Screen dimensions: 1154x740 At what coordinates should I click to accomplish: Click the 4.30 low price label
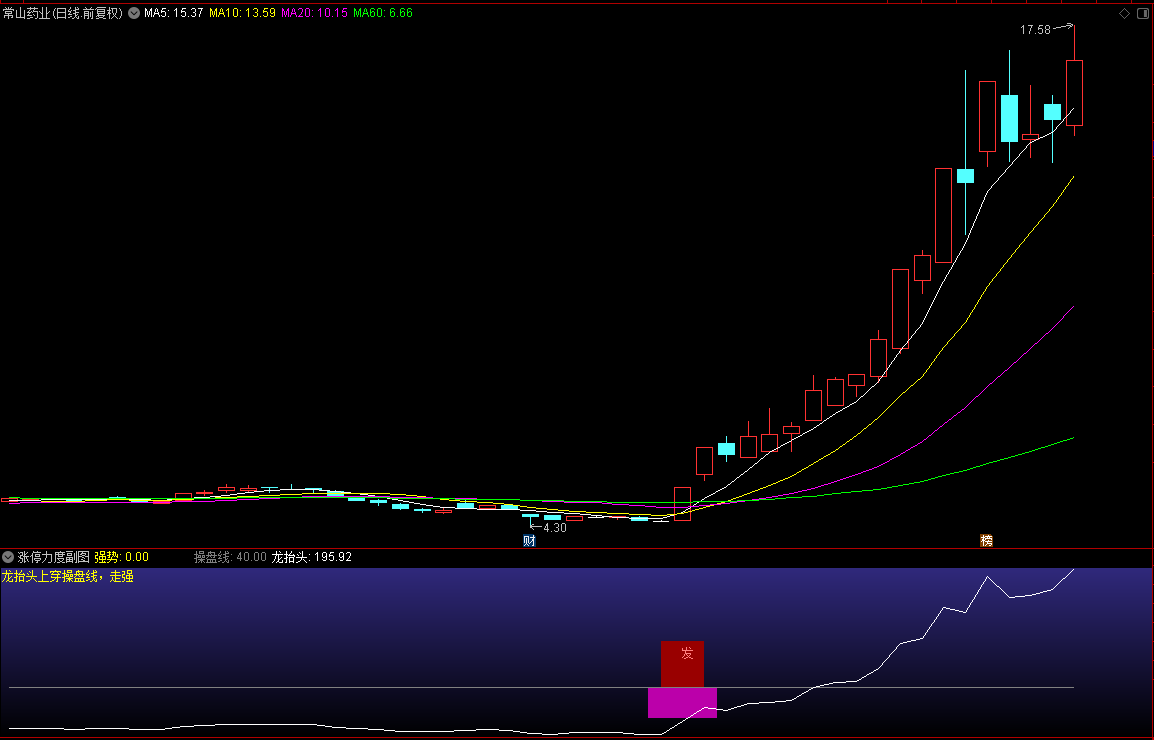click(555, 528)
